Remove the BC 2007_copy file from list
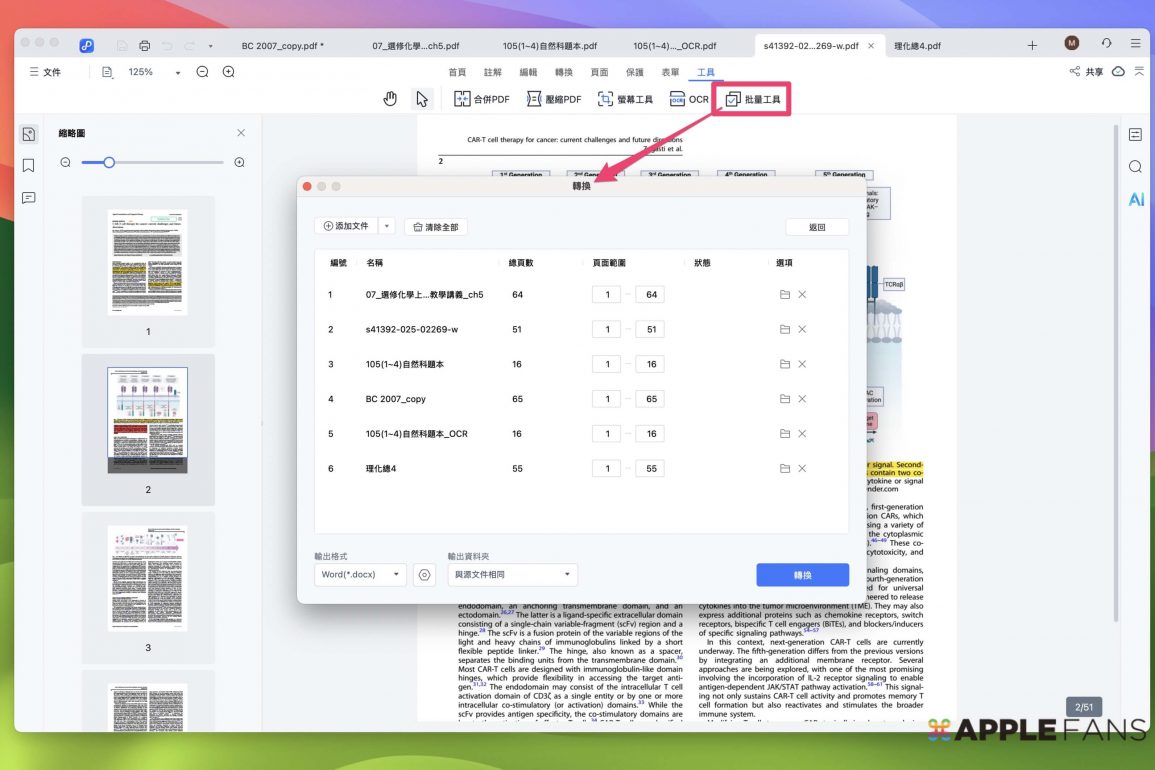Screen dimensions: 1155x770 802,399
